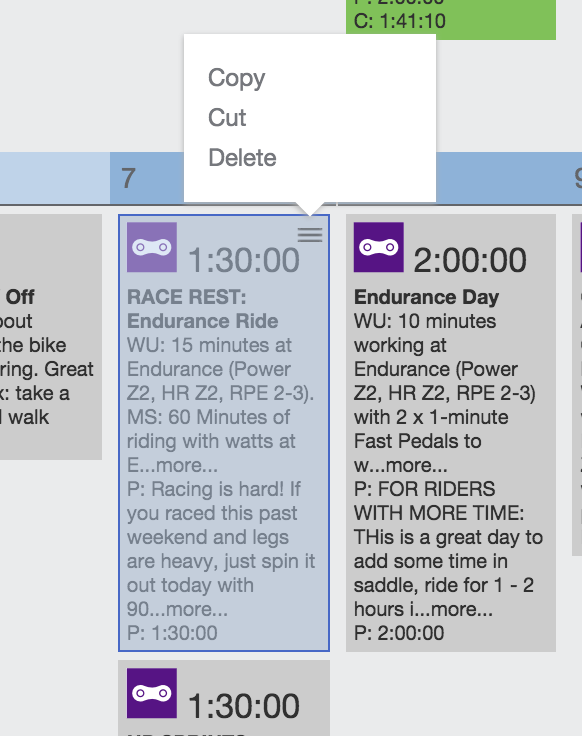Click Delete in the workout menu

242,158
